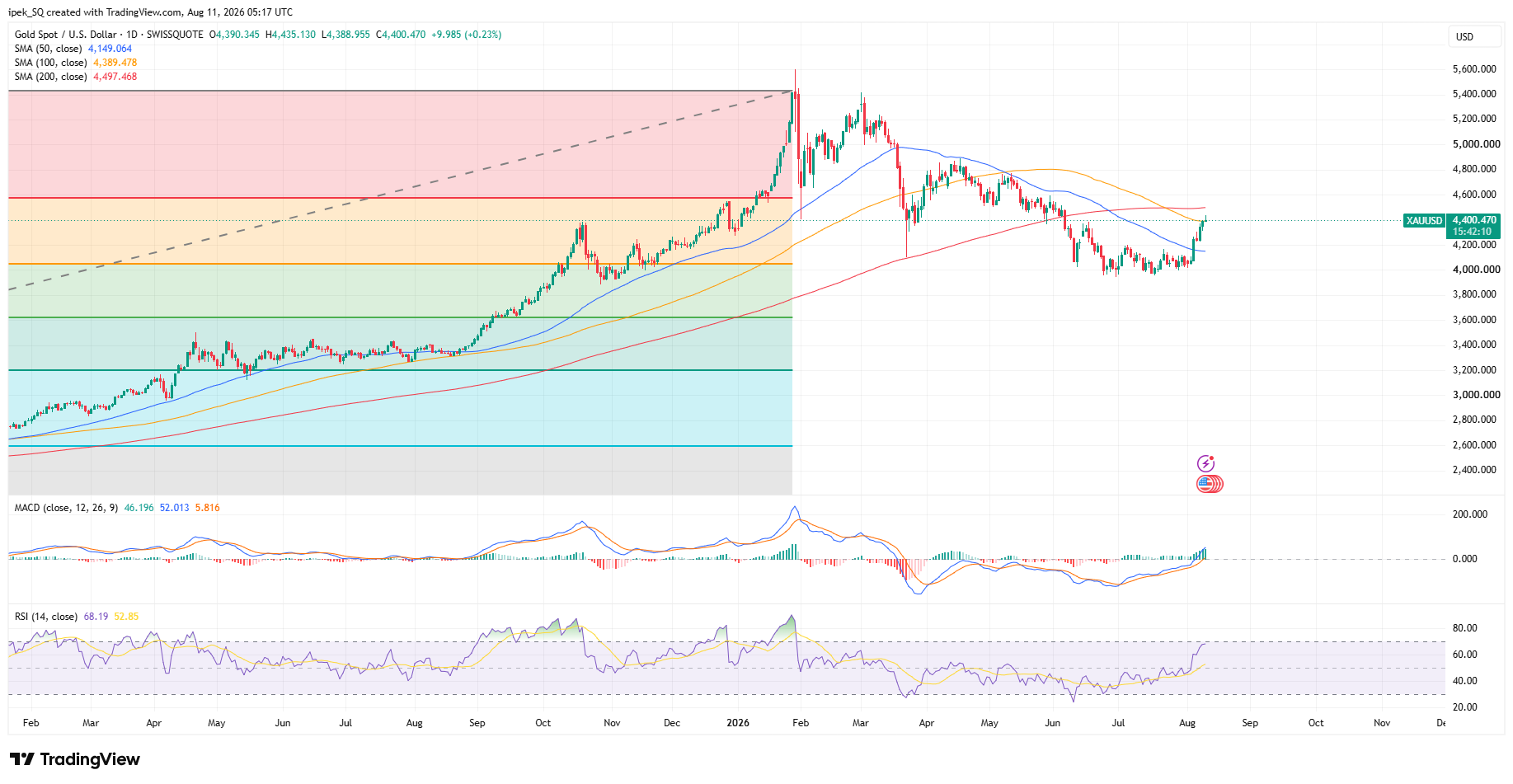
Task: Click the 3,000.000 price axis label
Action: click(1476, 395)
